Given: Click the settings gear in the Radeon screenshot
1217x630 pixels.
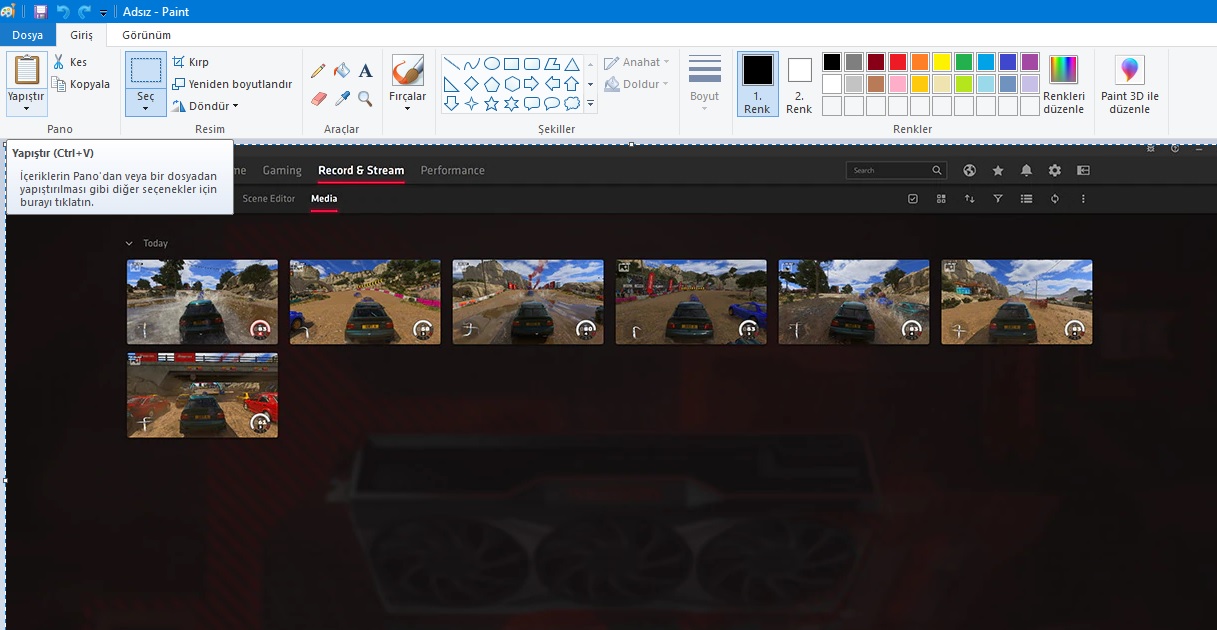Looking at the screenshot, I should coord(1054,170).
